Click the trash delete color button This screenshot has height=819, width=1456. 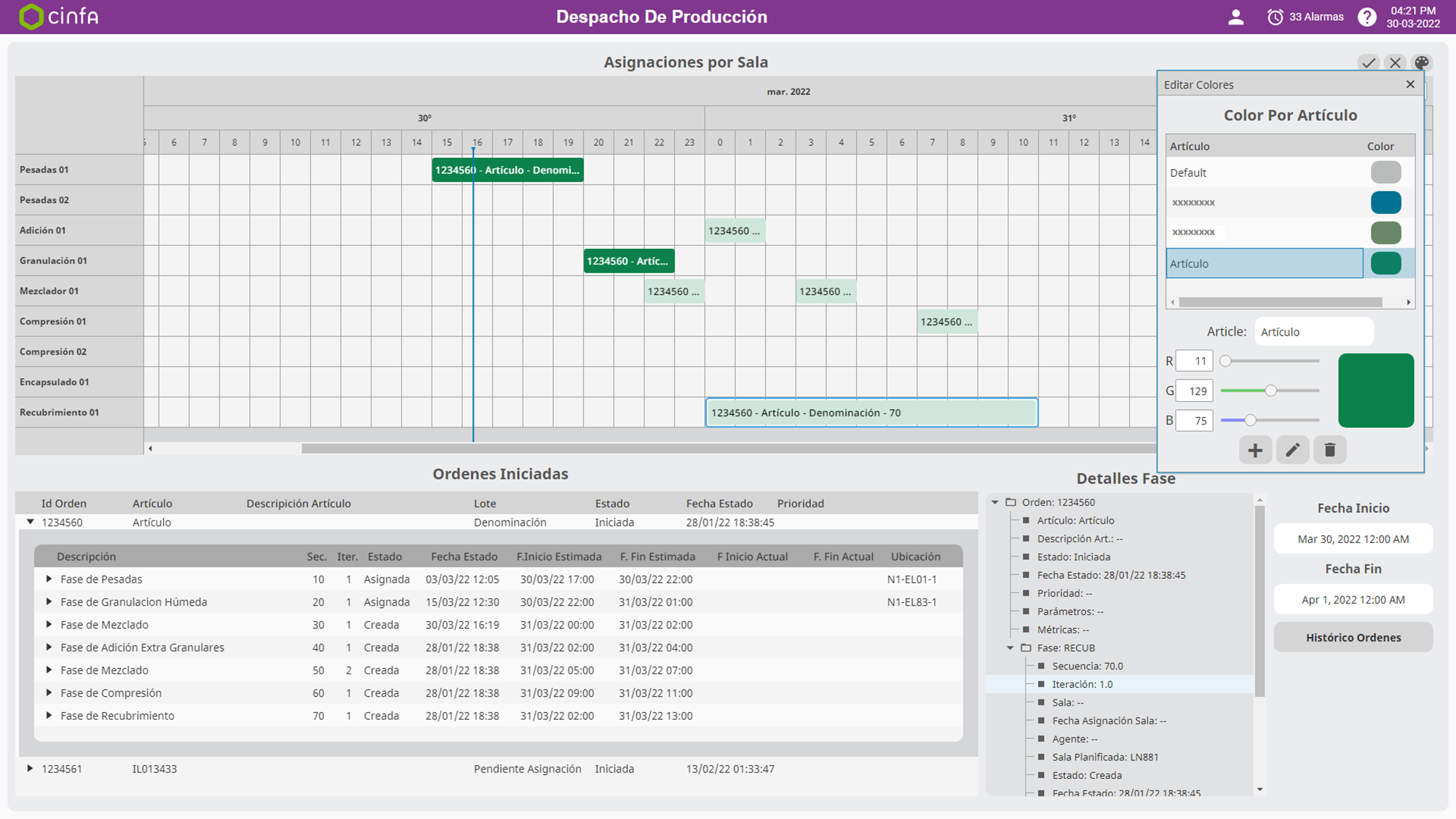point(1329,450)
